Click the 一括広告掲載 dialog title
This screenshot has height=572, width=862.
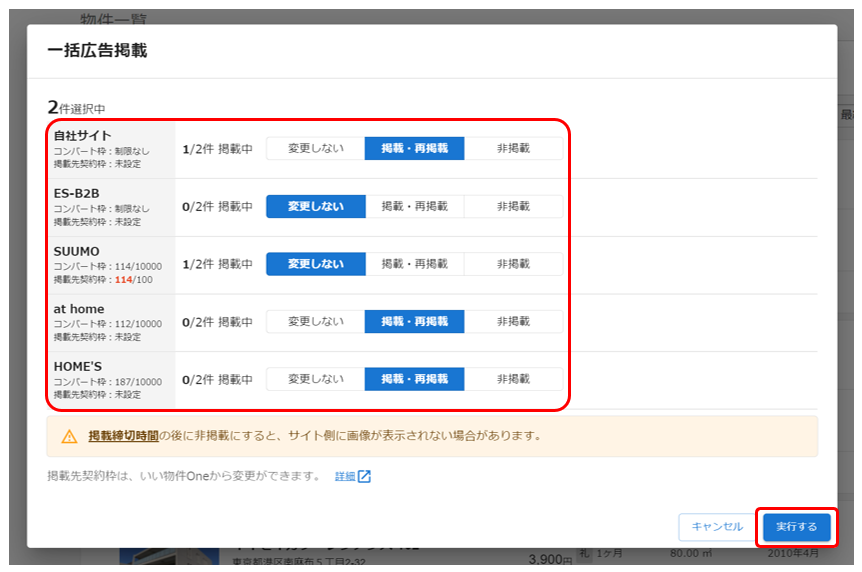97,51
